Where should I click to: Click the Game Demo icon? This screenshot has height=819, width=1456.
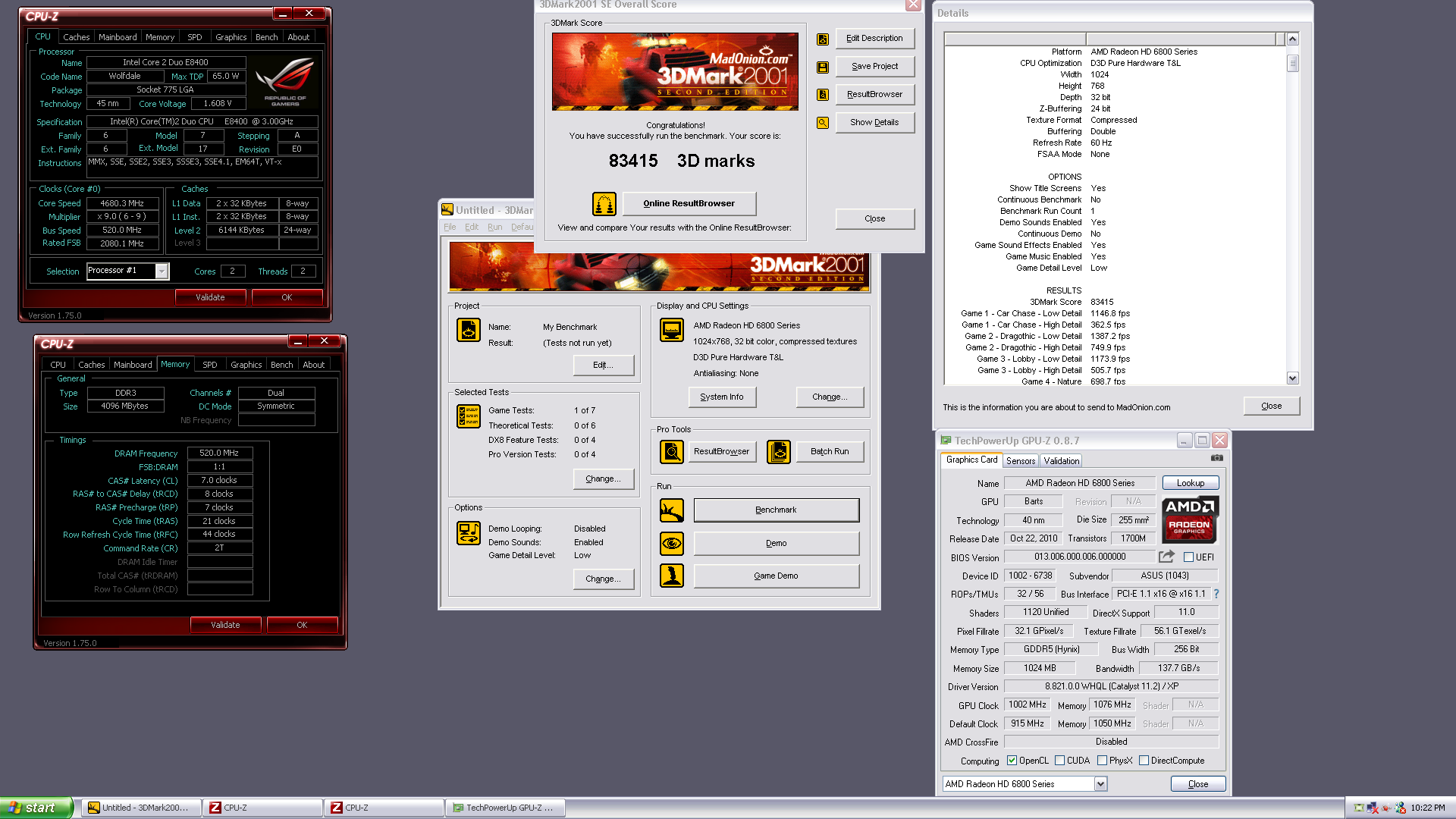click(x=672, y=576)
